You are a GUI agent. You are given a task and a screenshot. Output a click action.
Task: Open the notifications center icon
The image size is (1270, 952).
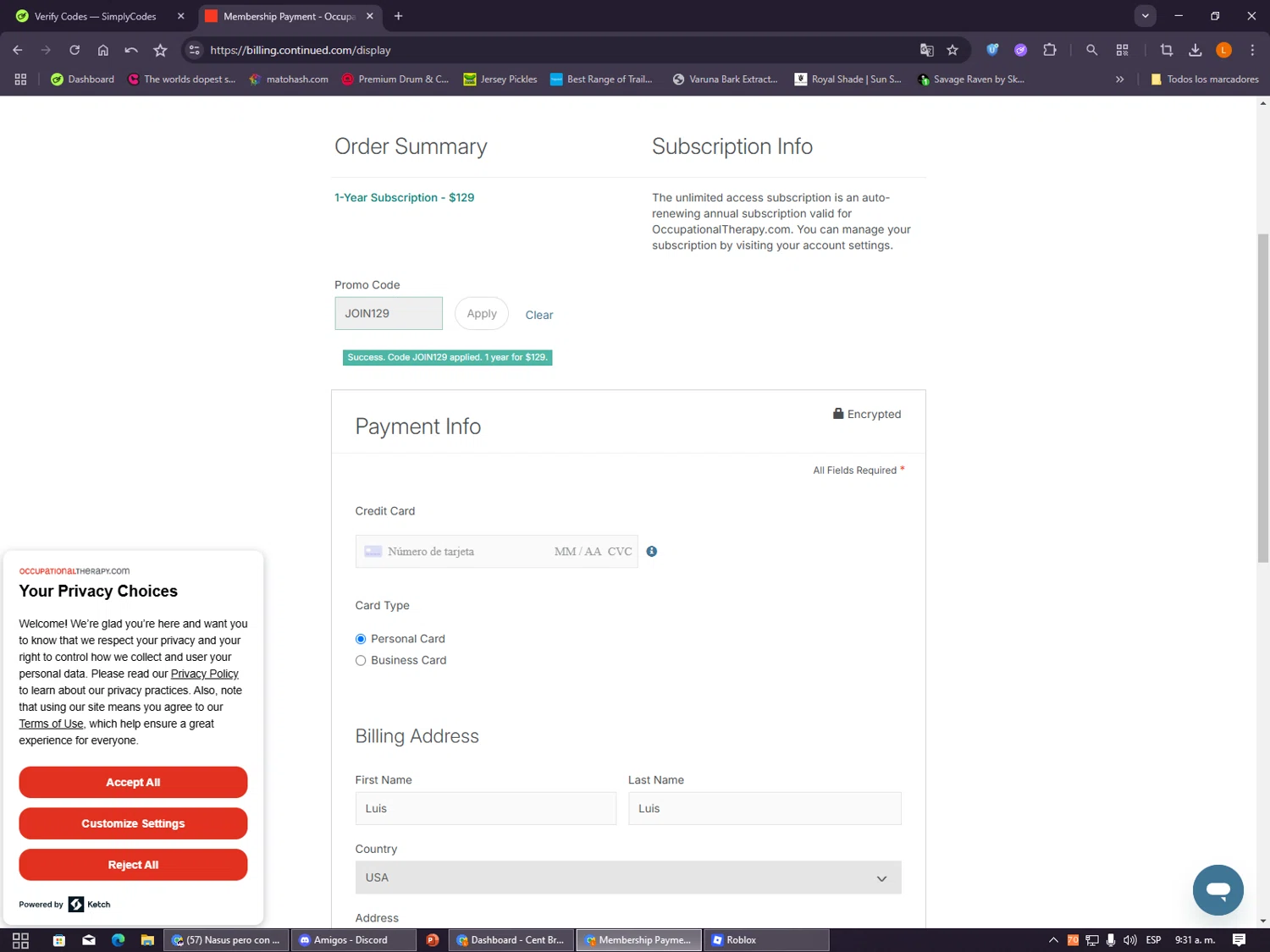(1239, 940)
